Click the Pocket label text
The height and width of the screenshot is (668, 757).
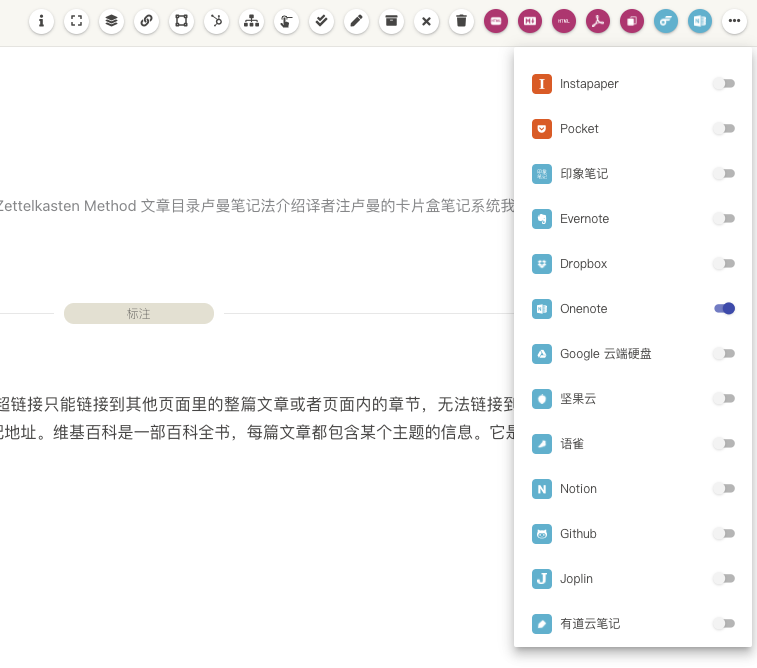pos(579,129)
